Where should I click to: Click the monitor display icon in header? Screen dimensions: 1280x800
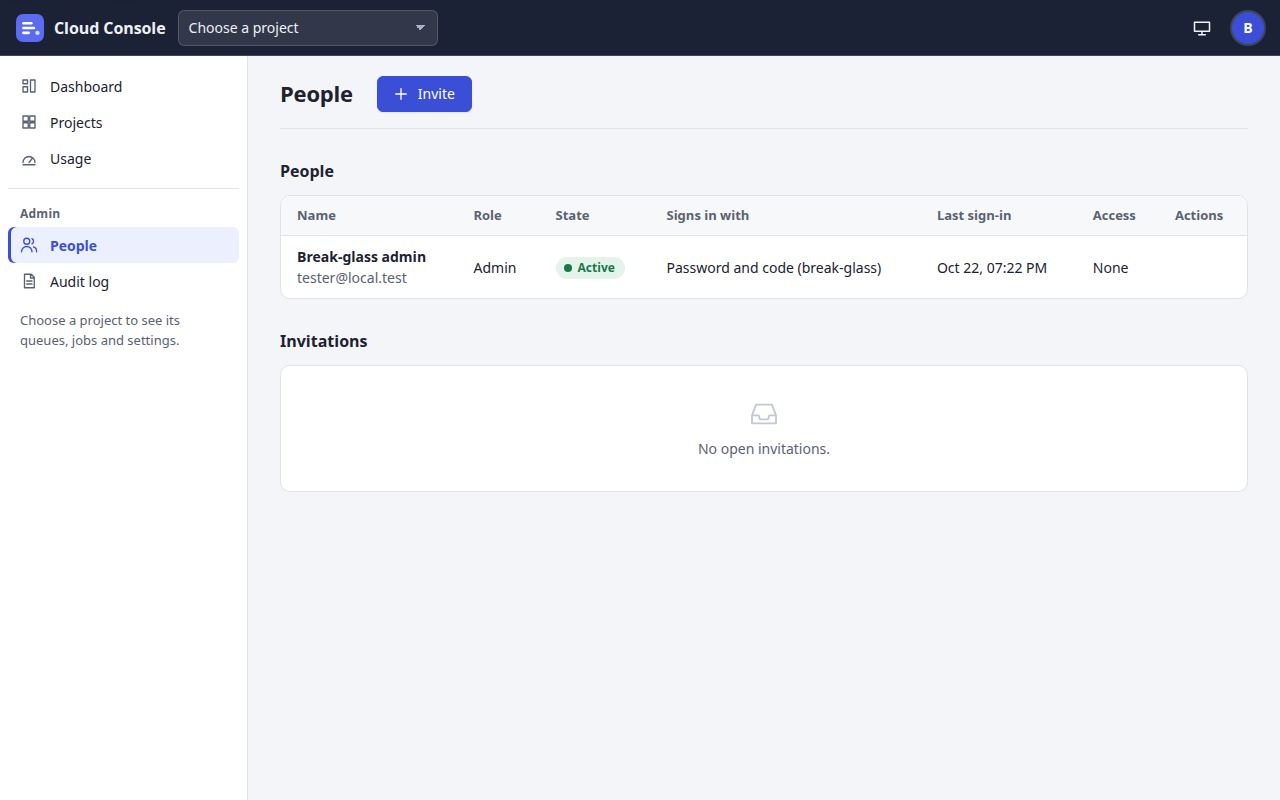pyautogui.click(x=1202, y=28)
